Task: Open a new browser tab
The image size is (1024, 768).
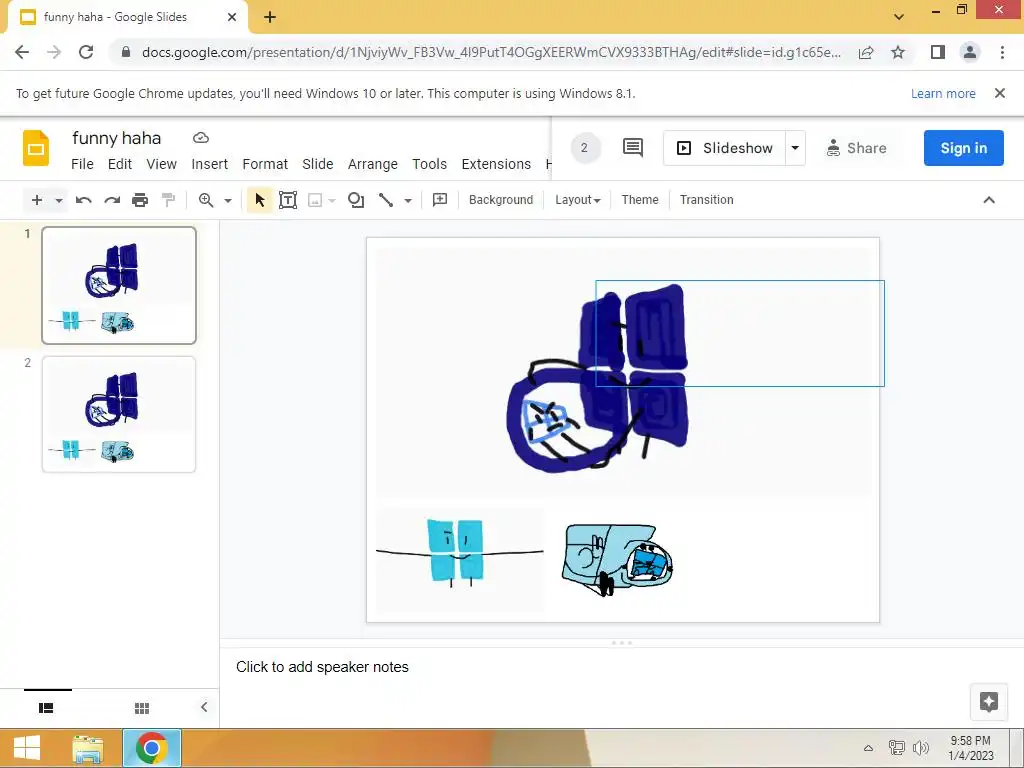Action: [270, 18]
